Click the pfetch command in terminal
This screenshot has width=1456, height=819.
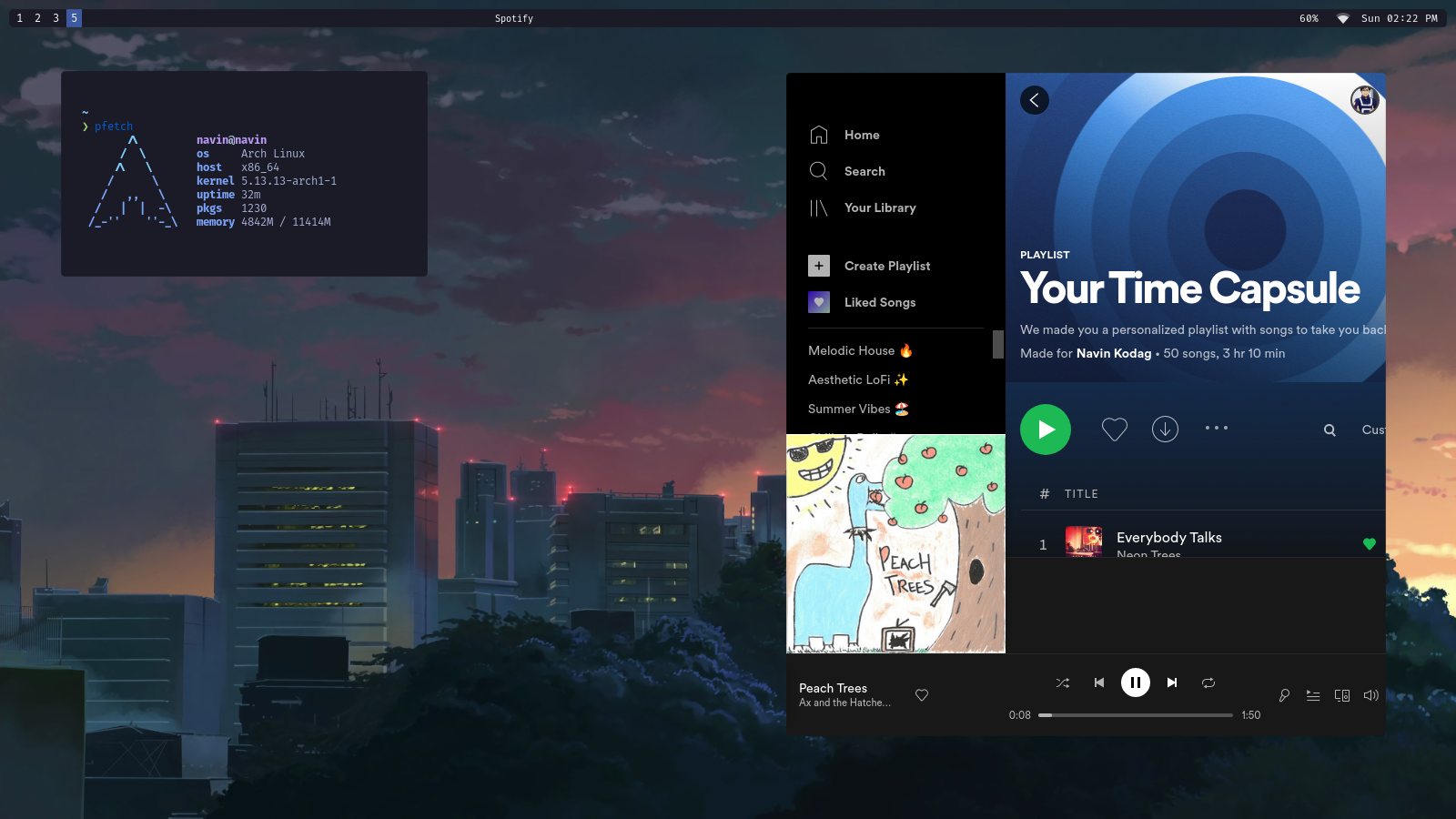[114, 126]
